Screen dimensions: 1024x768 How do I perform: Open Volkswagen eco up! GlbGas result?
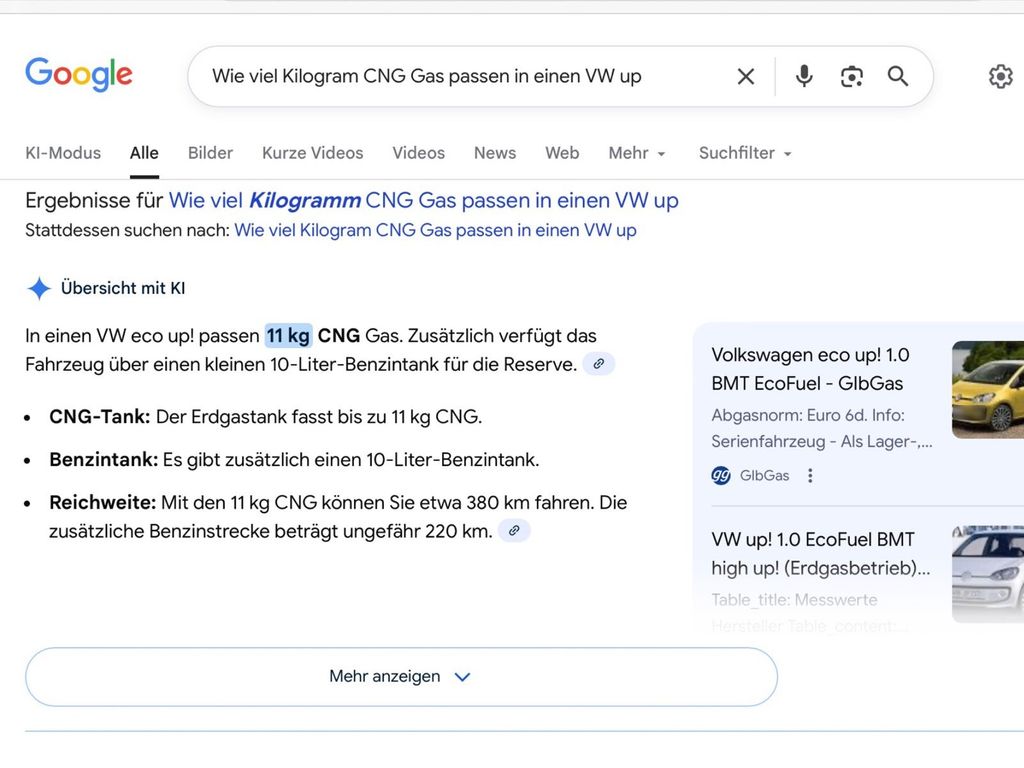810,369
